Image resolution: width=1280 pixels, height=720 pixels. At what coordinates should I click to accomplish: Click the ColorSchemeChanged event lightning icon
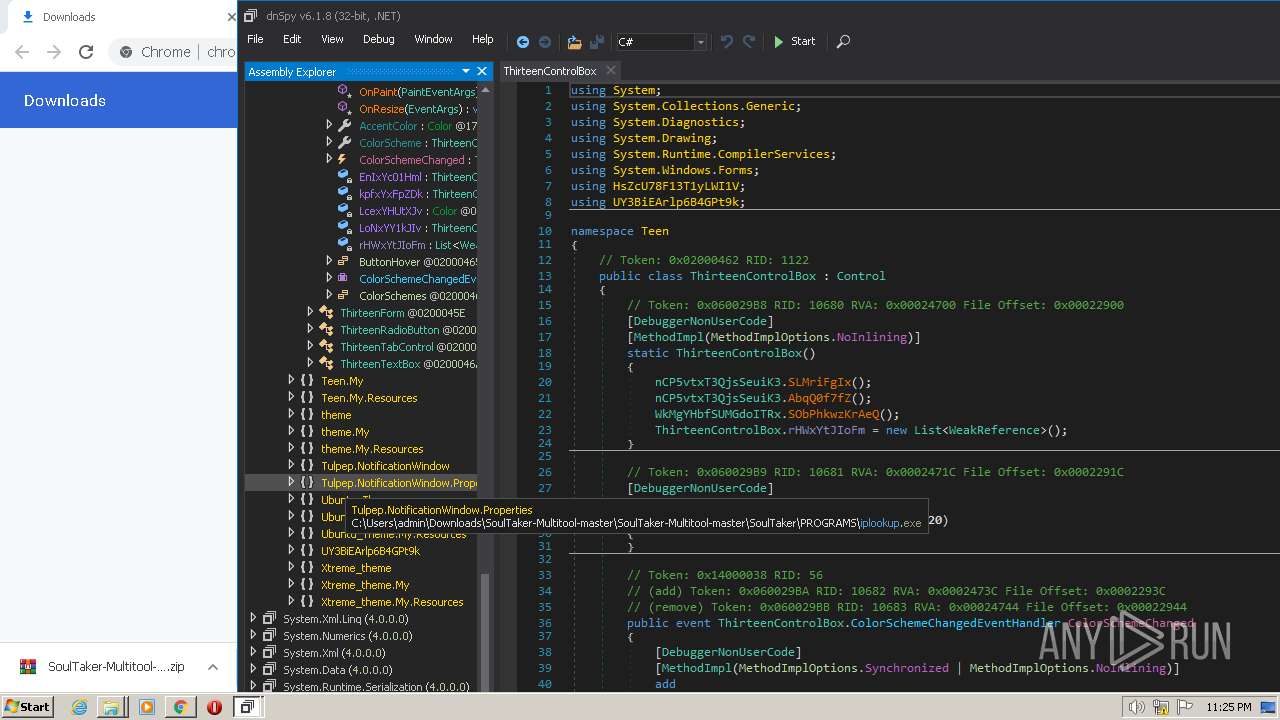click(x=344, y=160)
